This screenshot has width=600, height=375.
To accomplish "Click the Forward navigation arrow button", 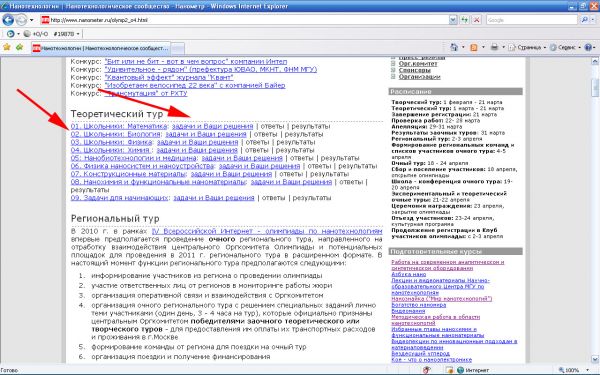I will 21,20.
